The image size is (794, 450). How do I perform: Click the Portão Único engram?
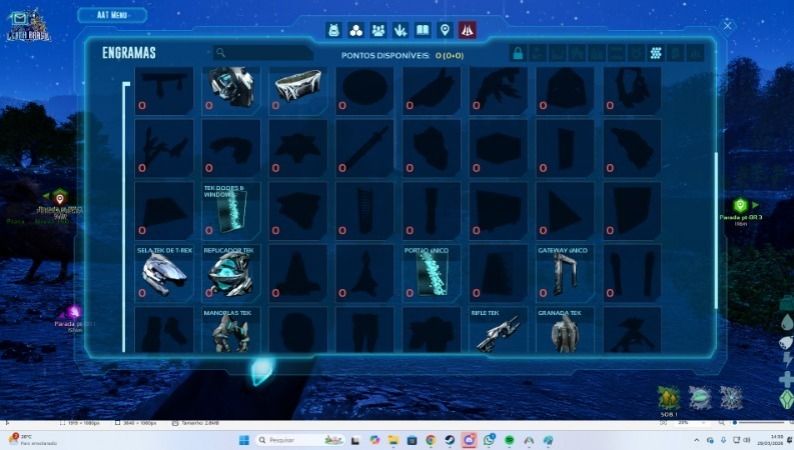(431, 272)
